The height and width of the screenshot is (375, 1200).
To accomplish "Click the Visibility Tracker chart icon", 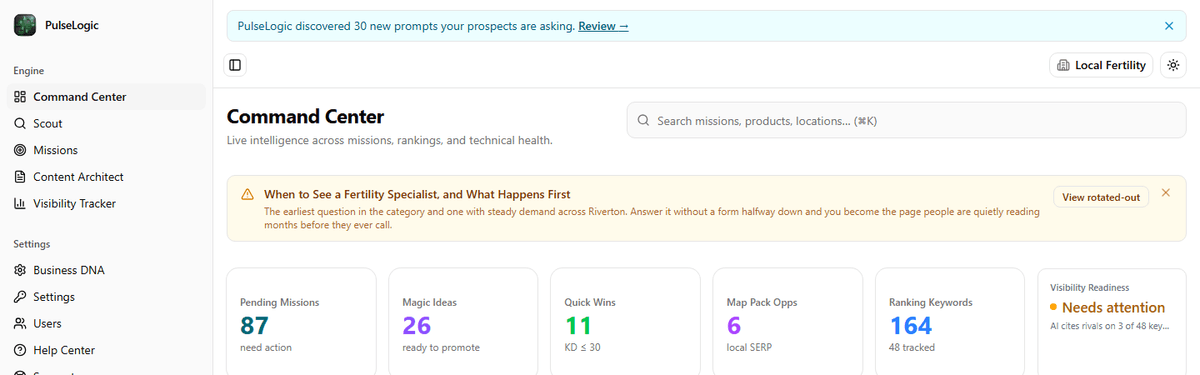I will 20,203.
